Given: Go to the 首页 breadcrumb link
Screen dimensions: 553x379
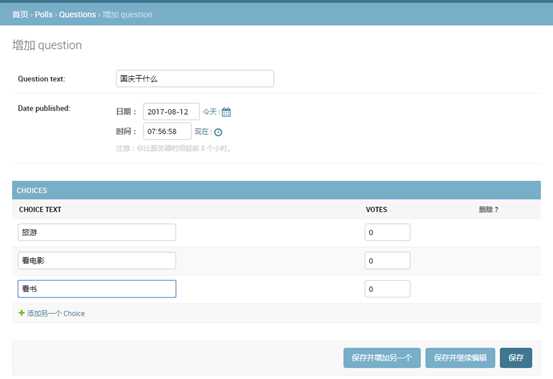Looking at the screenshot, I should point(20,14).
